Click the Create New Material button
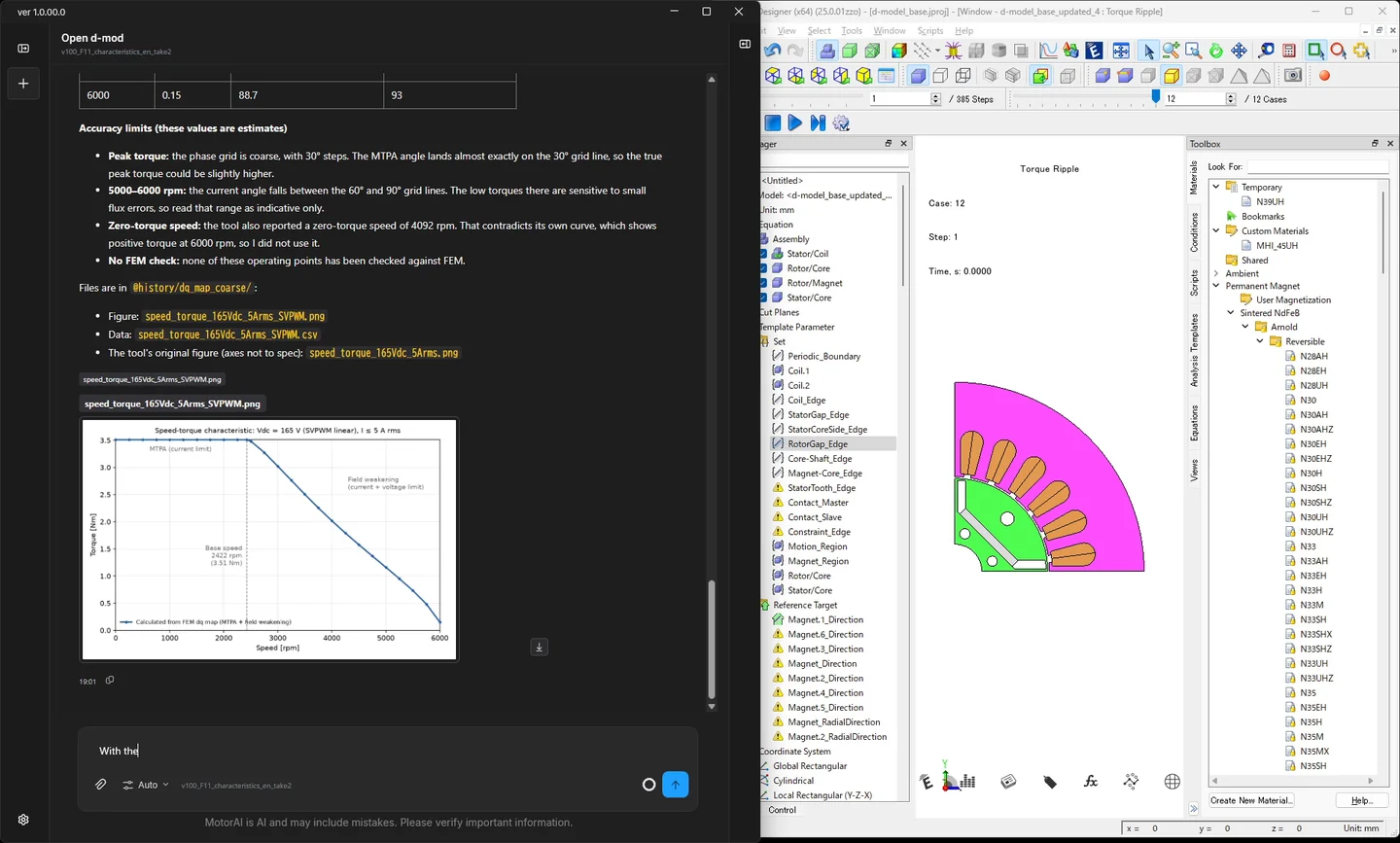 [x=1251, y=800]
